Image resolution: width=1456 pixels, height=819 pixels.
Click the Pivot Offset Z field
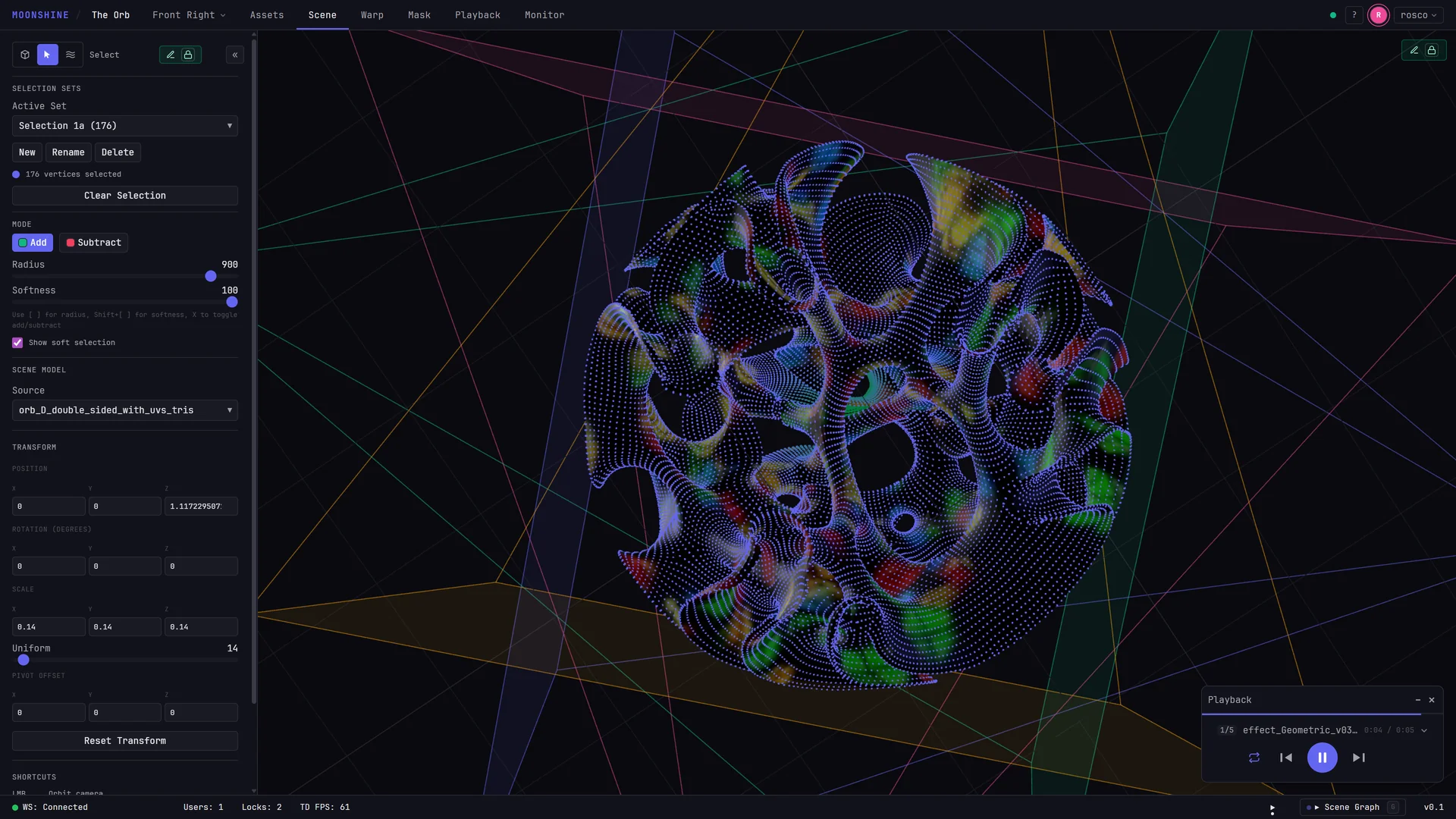[x=201, y=712]
